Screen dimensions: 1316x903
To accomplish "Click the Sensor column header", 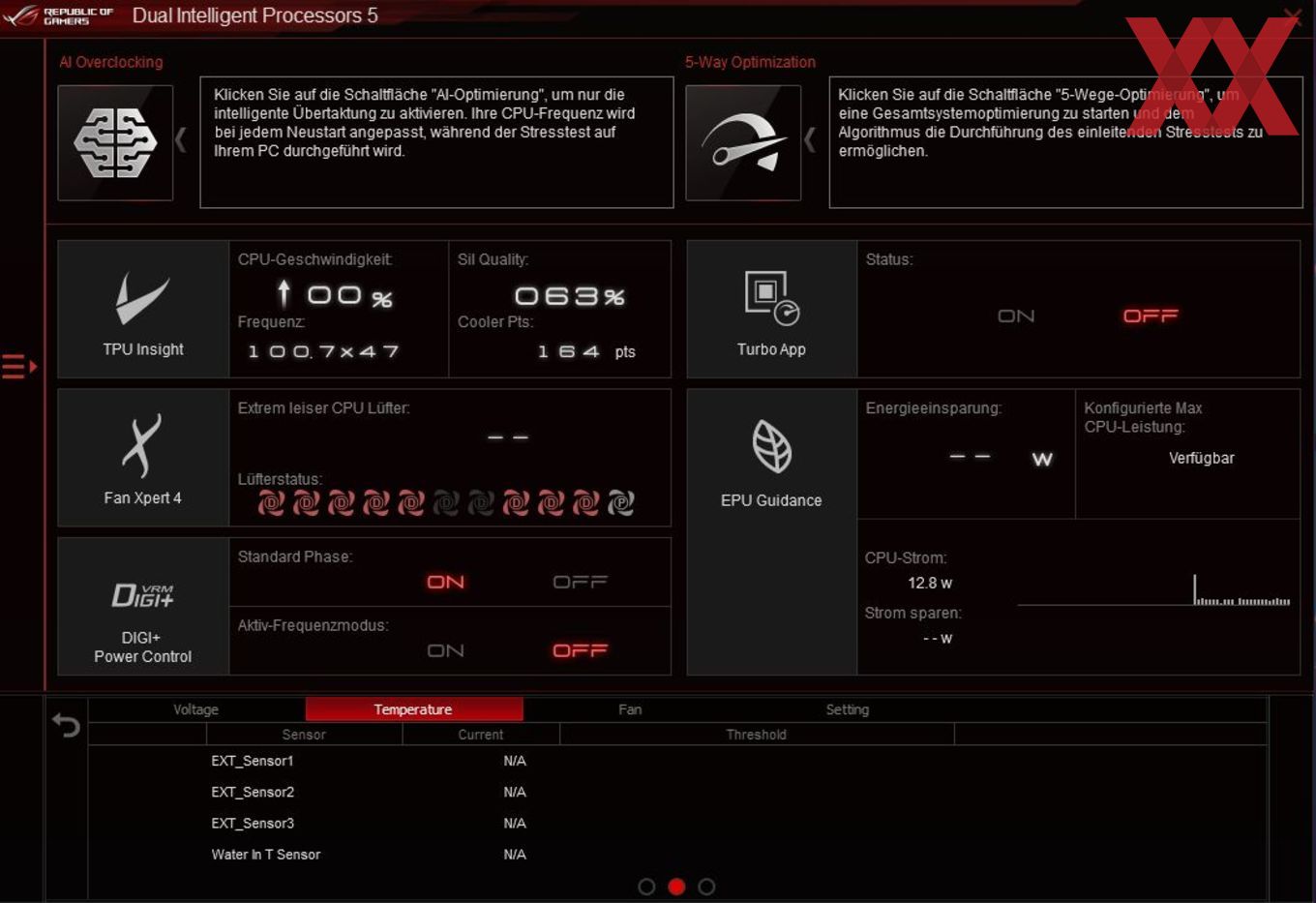I will coord(304,735).
